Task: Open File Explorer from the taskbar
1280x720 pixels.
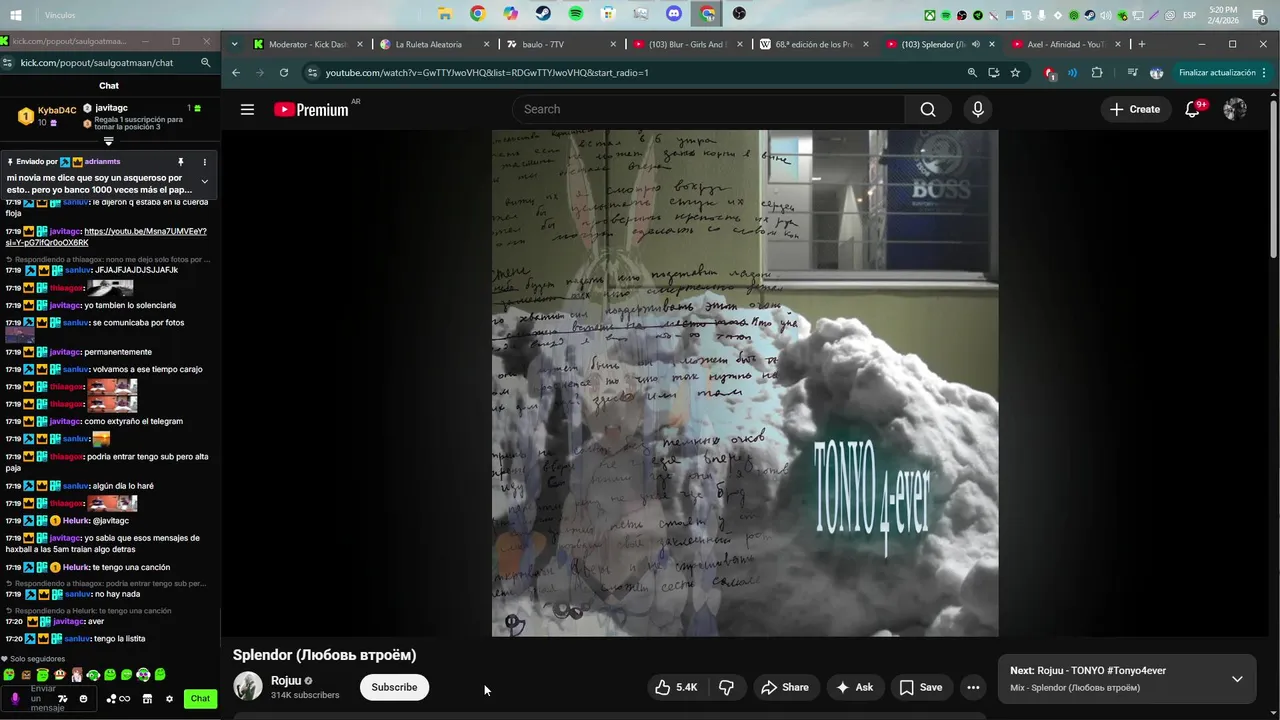Action: pyautogui.click(x=445, y=14)
